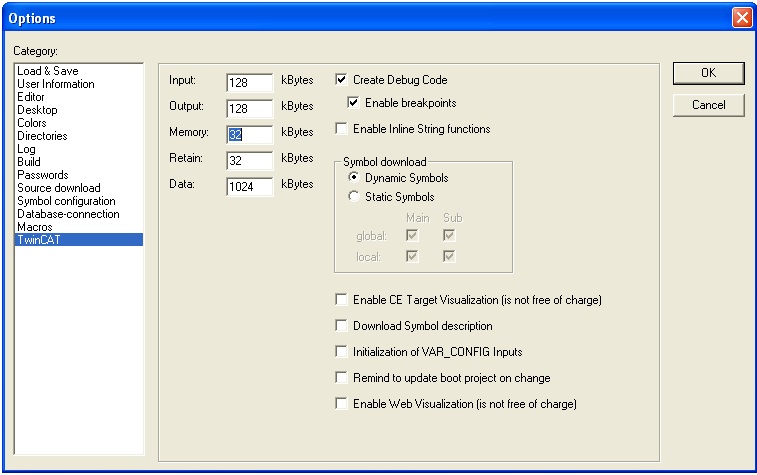Toggle Enable breakpoints checkbox
The height and width of the screenshot is (475, 757).
353,103
